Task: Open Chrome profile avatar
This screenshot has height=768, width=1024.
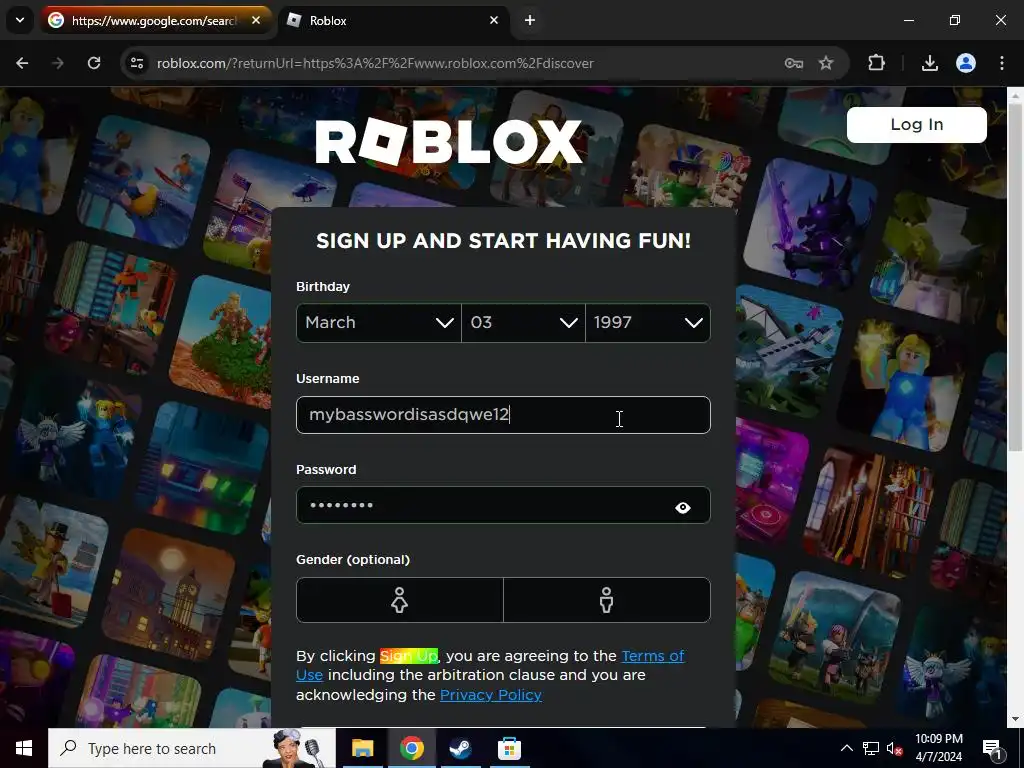Action: pos(966,63)
